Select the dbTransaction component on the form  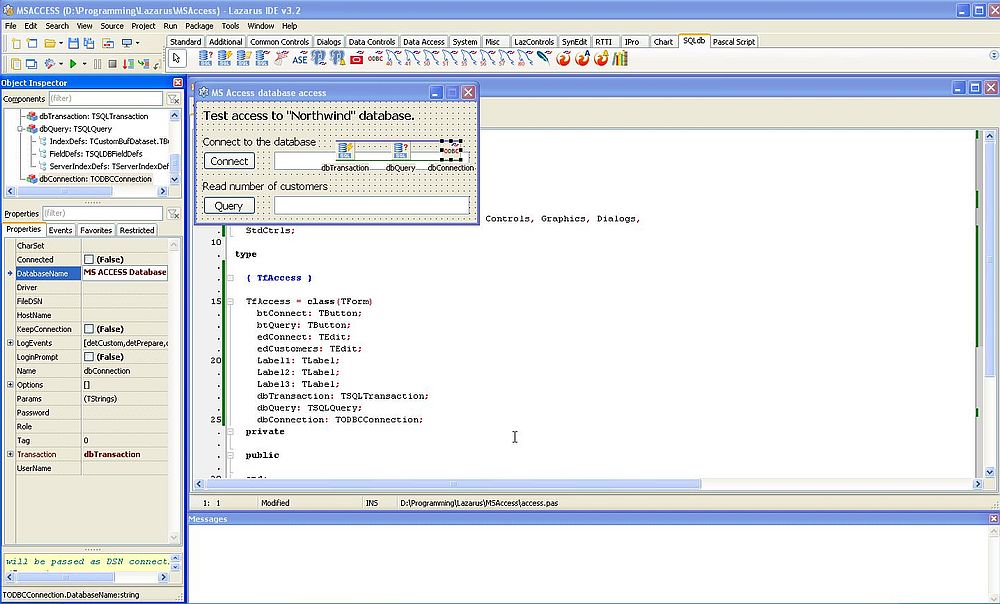(x=345, y=151)
